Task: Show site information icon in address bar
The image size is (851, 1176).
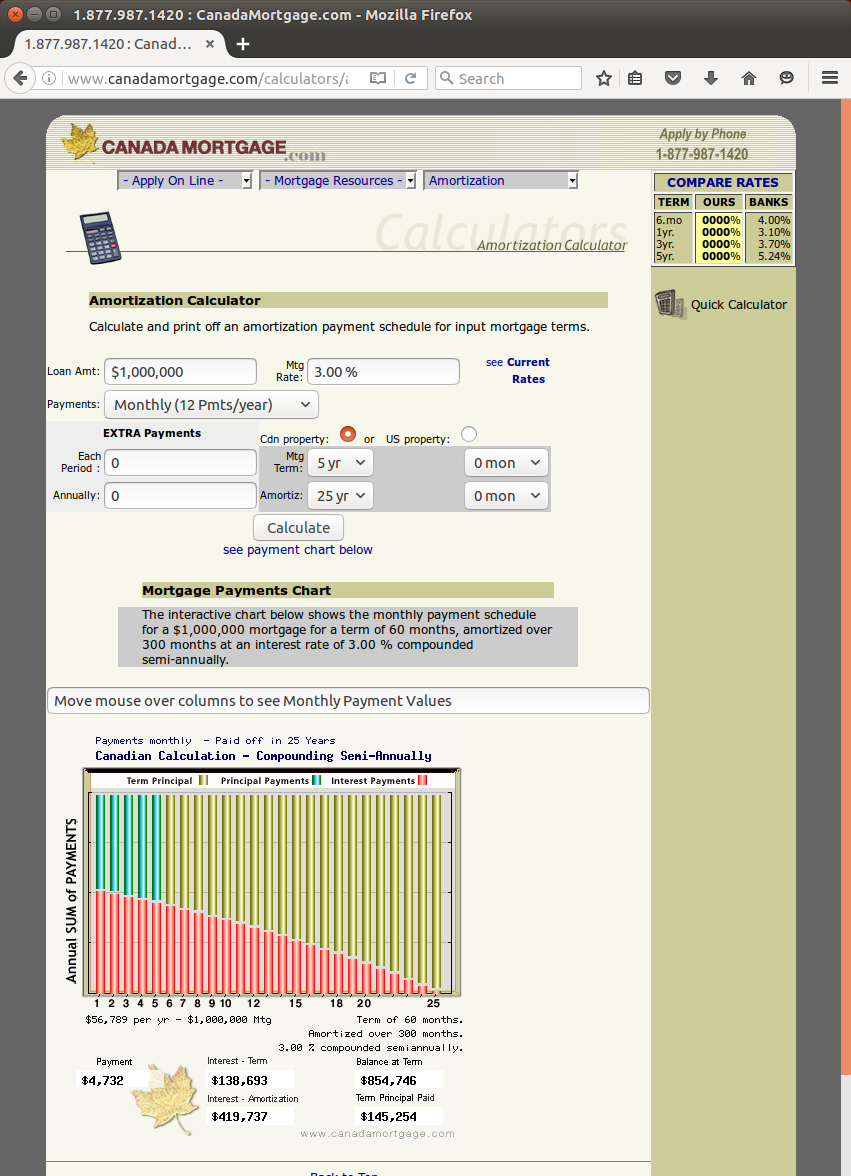Action: coord(49,78)
